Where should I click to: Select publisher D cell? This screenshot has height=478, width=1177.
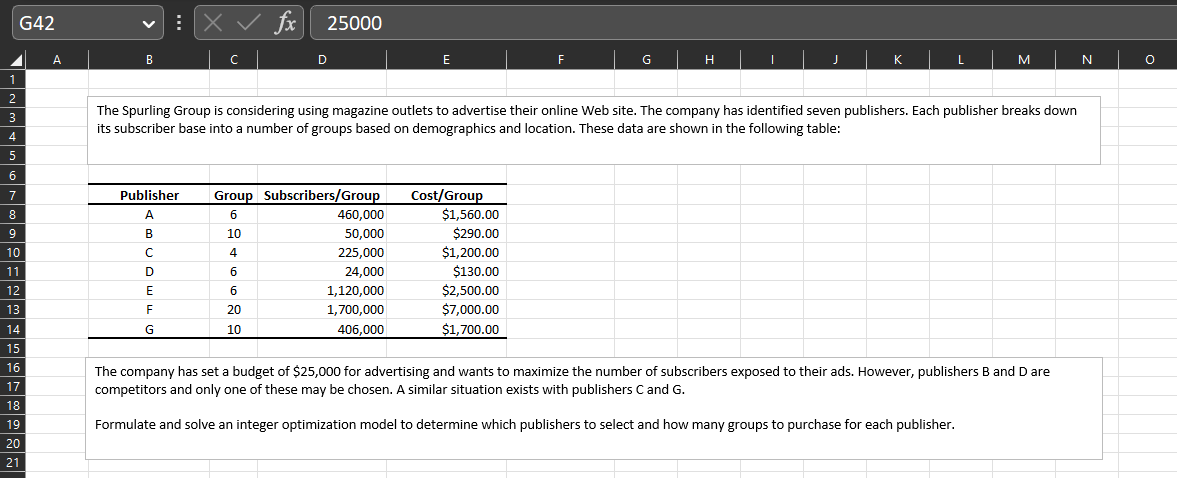point(149,272)
